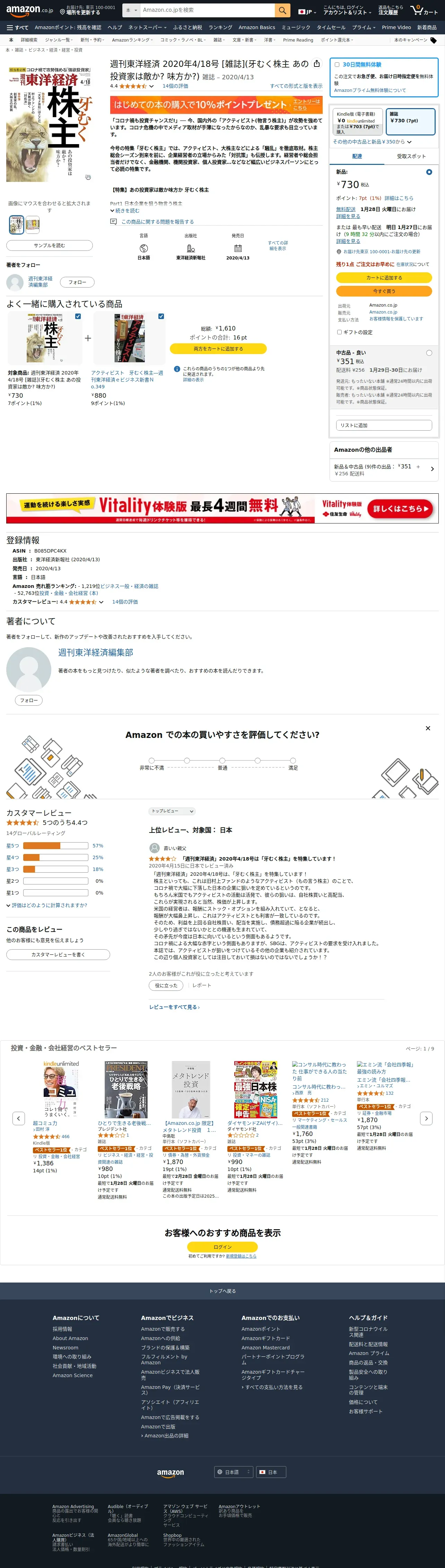
Task: Select the 新品 ¥730 radio option
Action: click(x=429, y=172)
